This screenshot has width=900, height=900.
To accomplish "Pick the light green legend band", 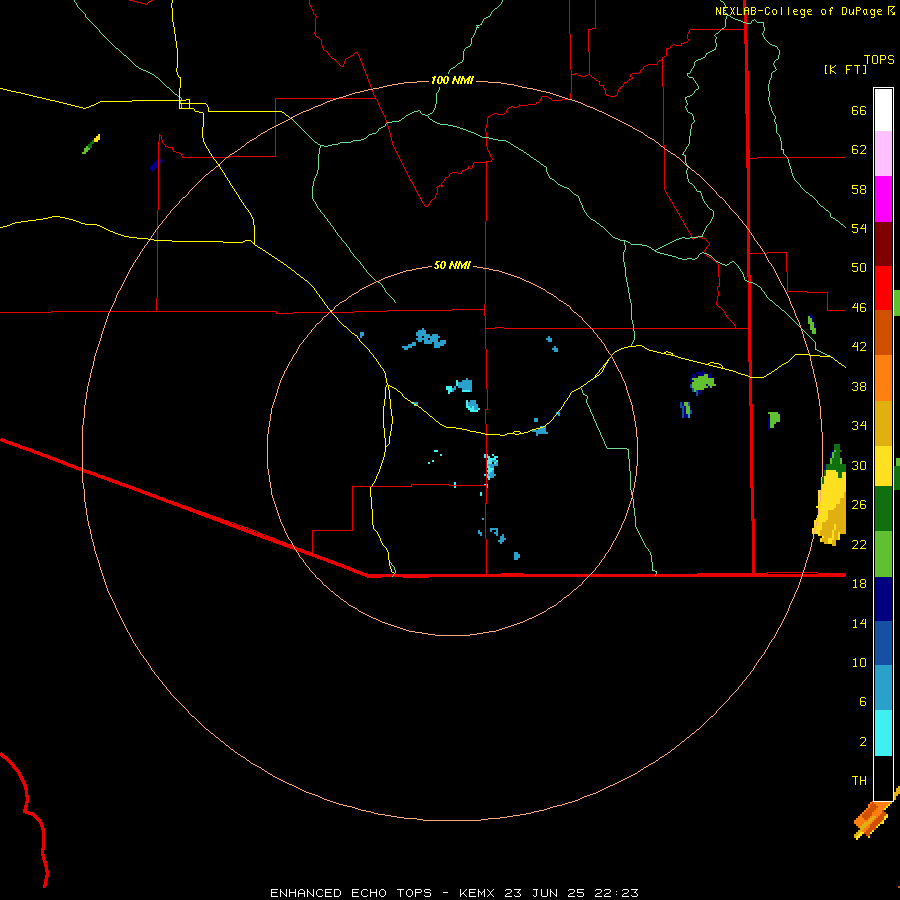I will (883, 554).
